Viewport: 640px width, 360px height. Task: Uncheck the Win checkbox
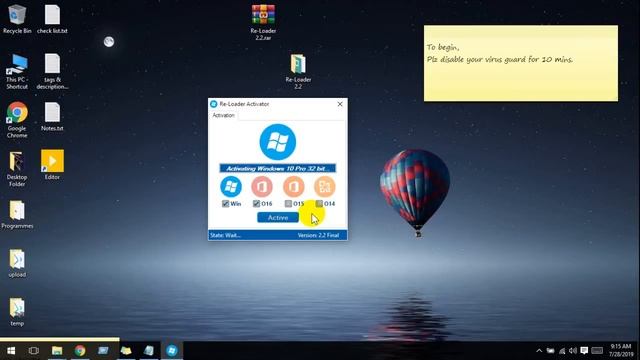click(225, 203)
